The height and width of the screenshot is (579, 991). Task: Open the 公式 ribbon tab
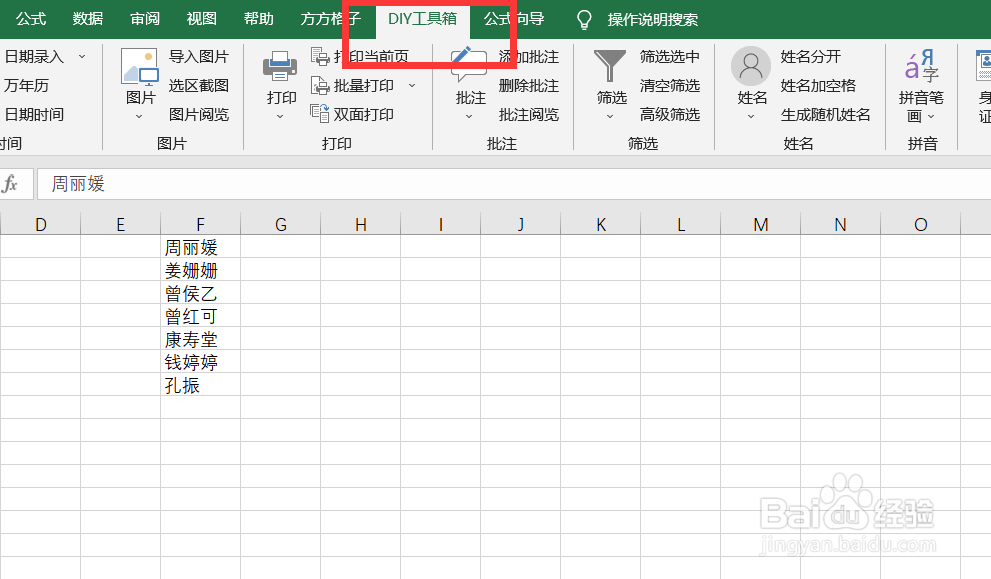tap(31, 19)
